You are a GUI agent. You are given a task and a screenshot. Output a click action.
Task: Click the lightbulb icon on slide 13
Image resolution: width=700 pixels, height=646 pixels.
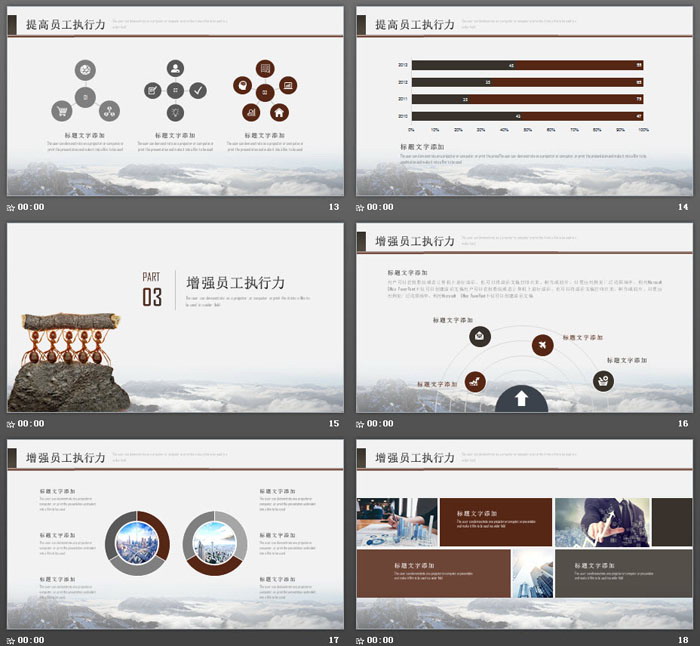pos(176,112)
